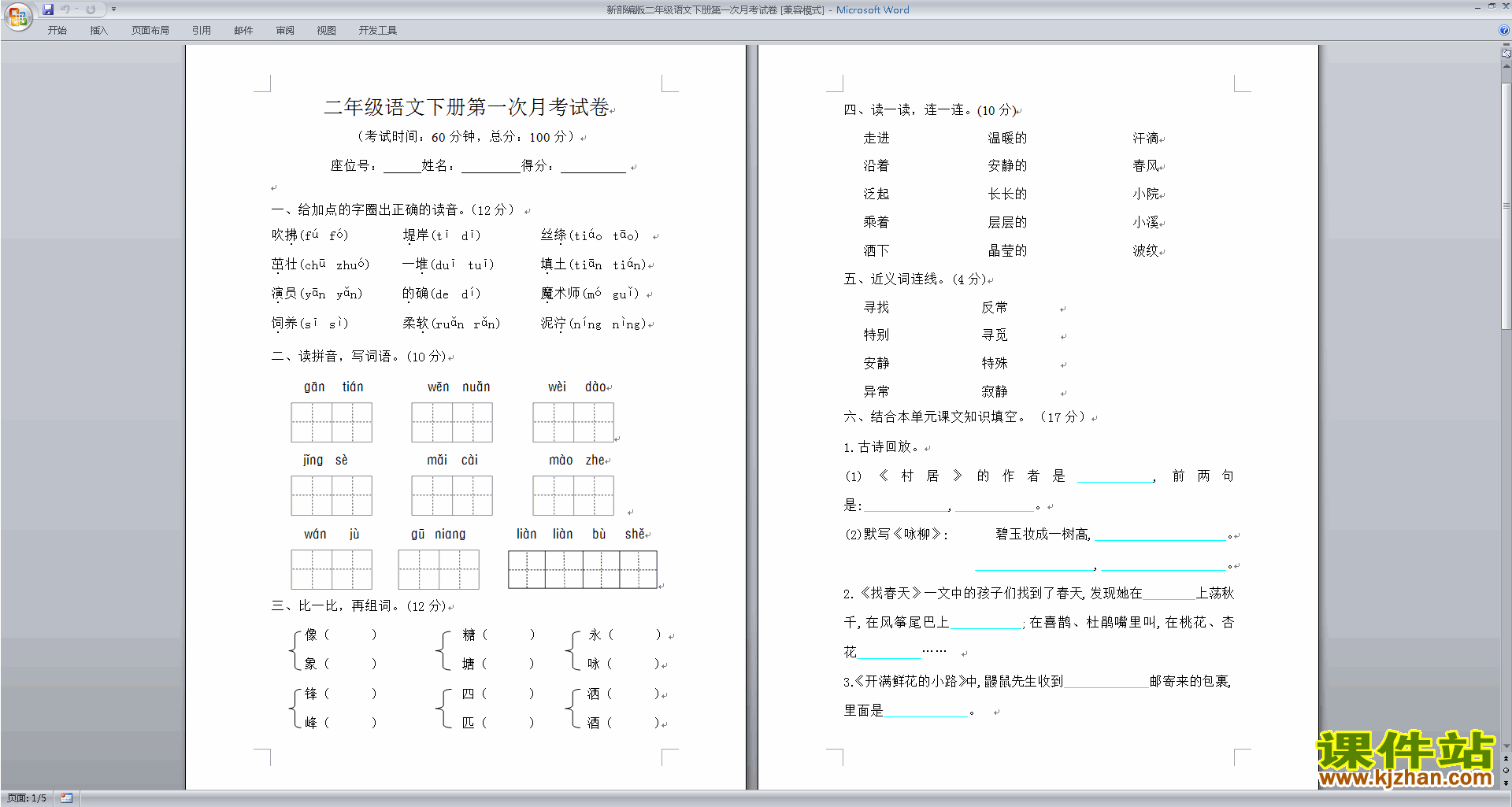Viewport: 1512px width, 807px height.
Task: Open the undo history dropdown arrow
Action: [76, 9]
